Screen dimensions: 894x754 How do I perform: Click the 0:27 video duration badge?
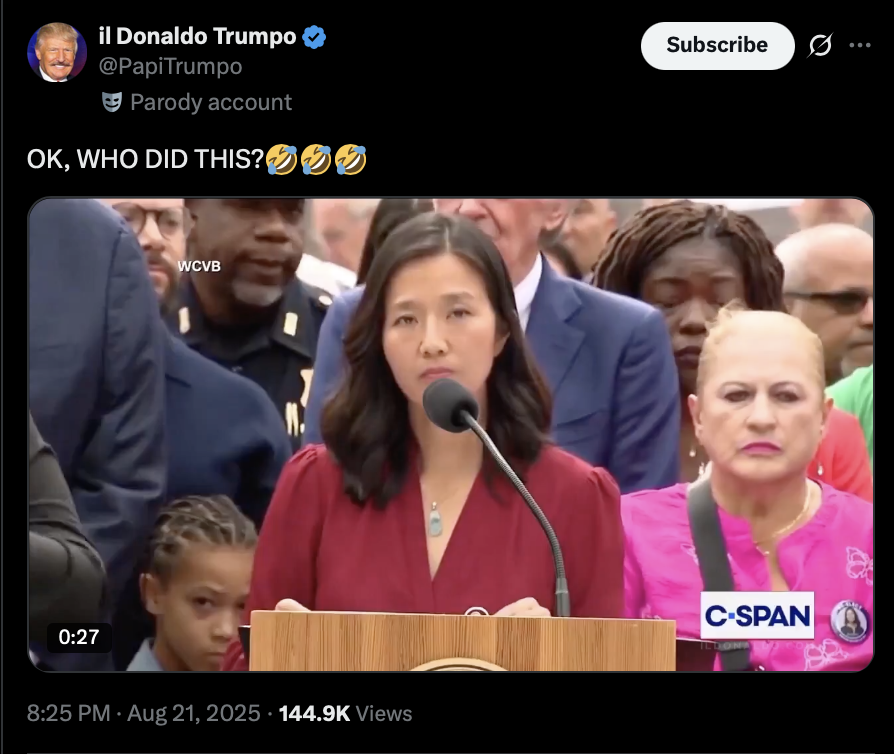[x=79, y=637]
